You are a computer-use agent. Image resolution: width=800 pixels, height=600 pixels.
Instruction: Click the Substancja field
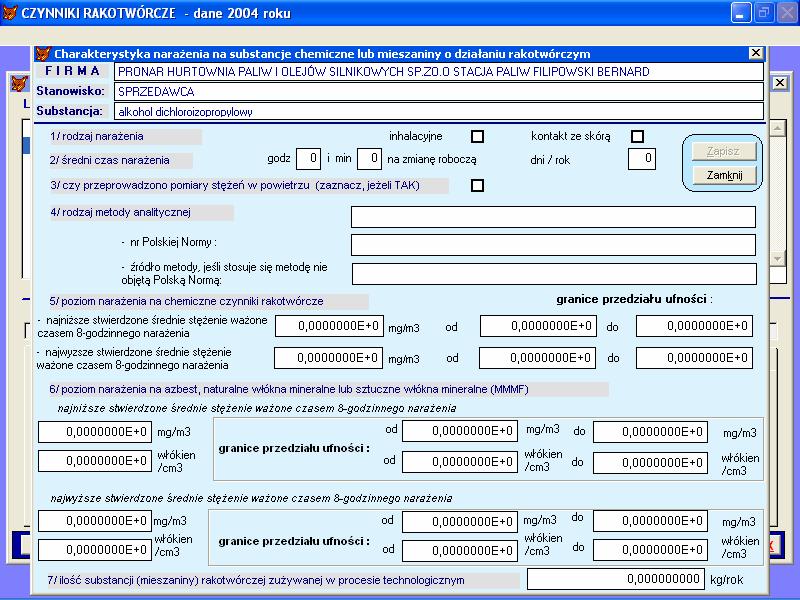[x=439, y=111]
